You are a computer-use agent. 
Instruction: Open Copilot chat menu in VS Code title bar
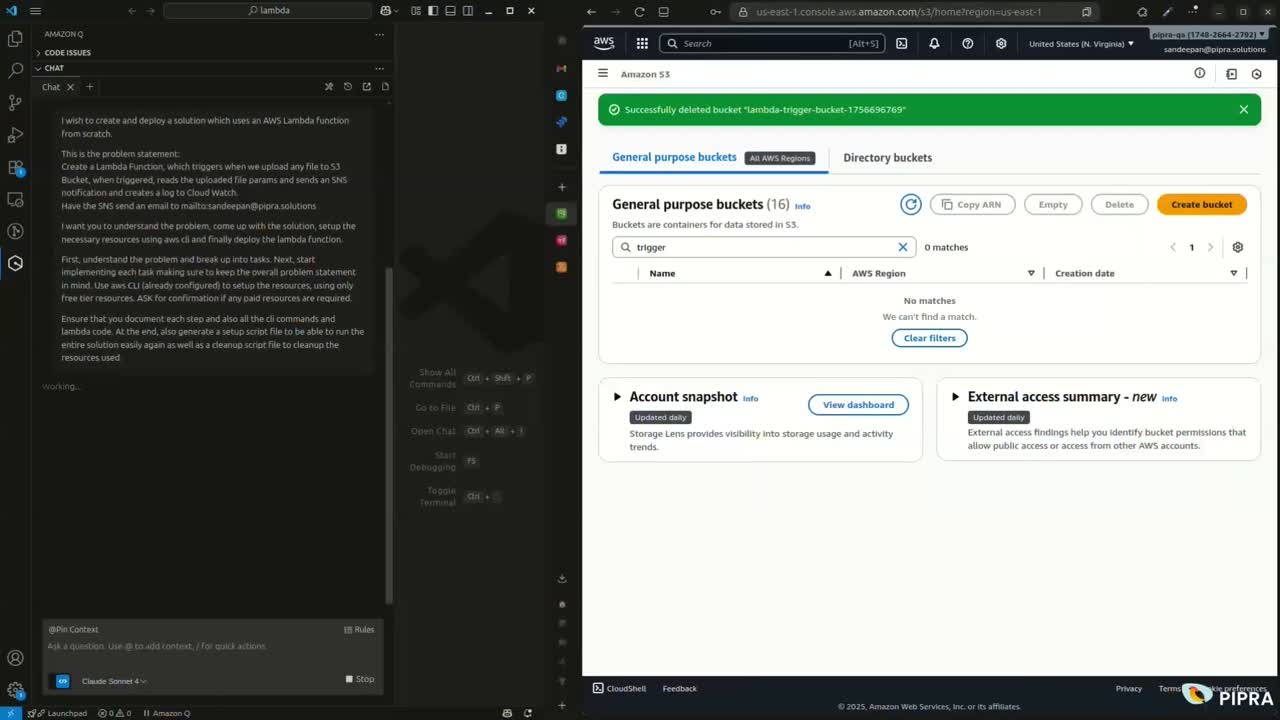389,11
